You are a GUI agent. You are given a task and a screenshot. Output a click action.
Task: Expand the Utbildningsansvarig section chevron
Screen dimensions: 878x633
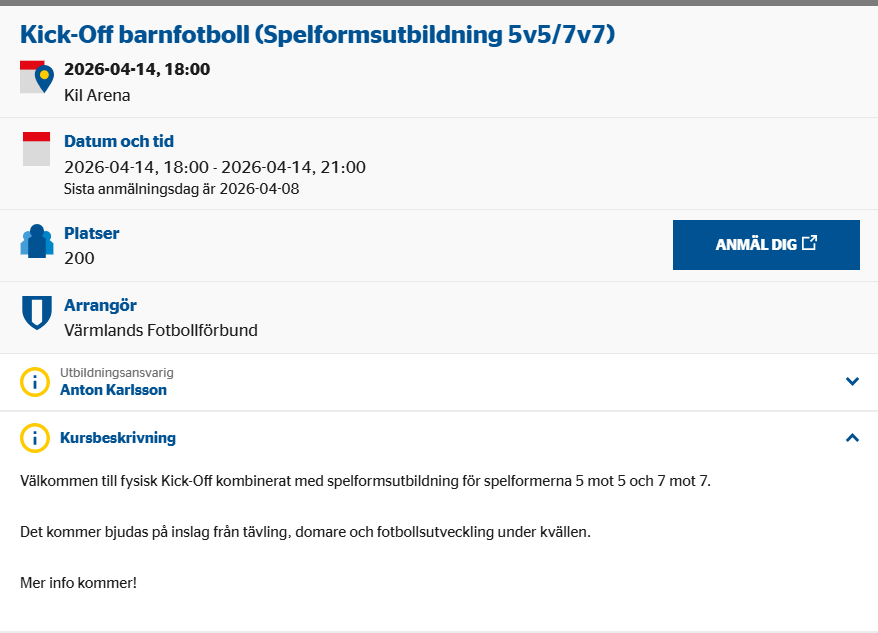point(852,381)
